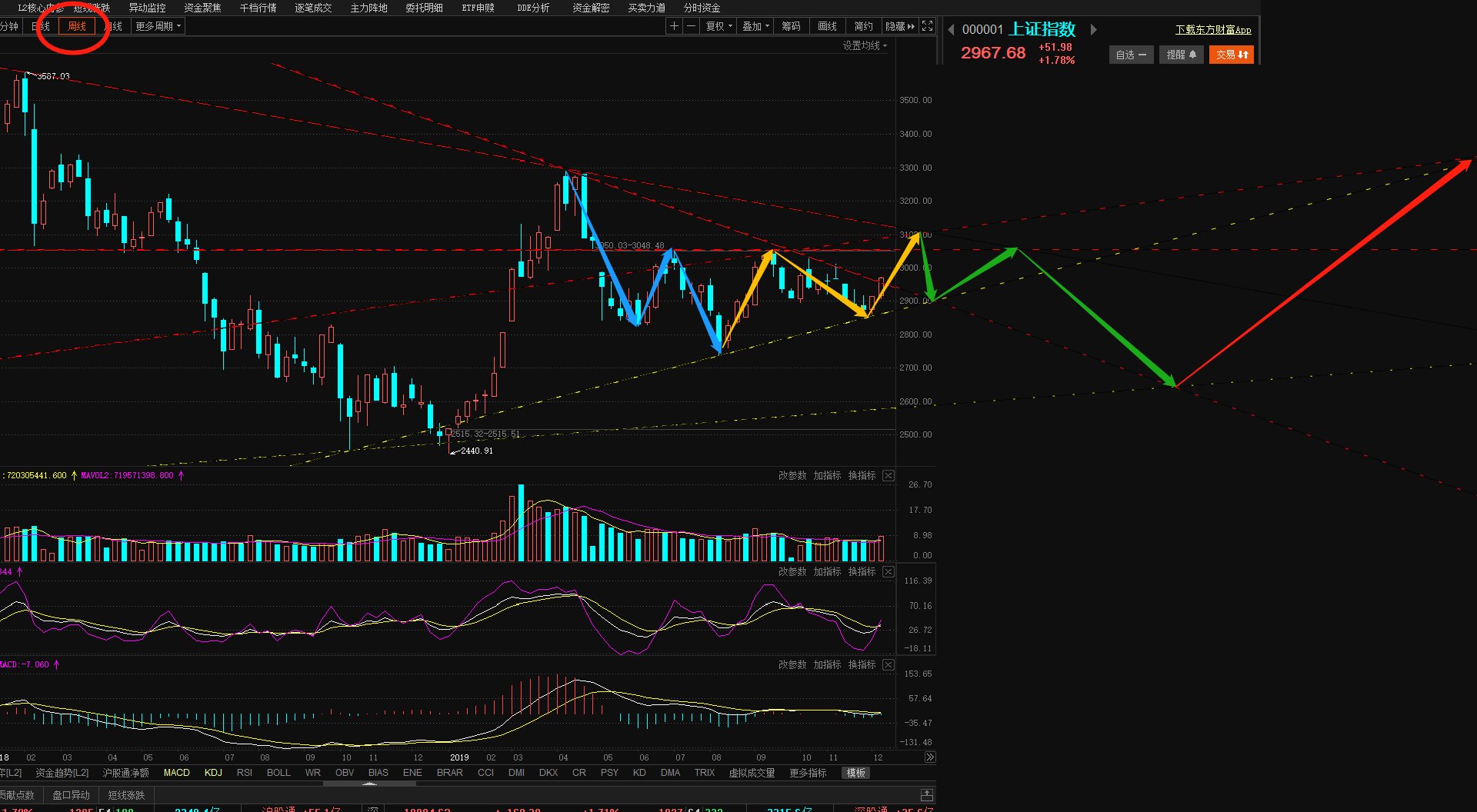This screenshot has width=1477, height=812.
Task: Click 改参数 in the KDJ panel
Action: point(792,572)
